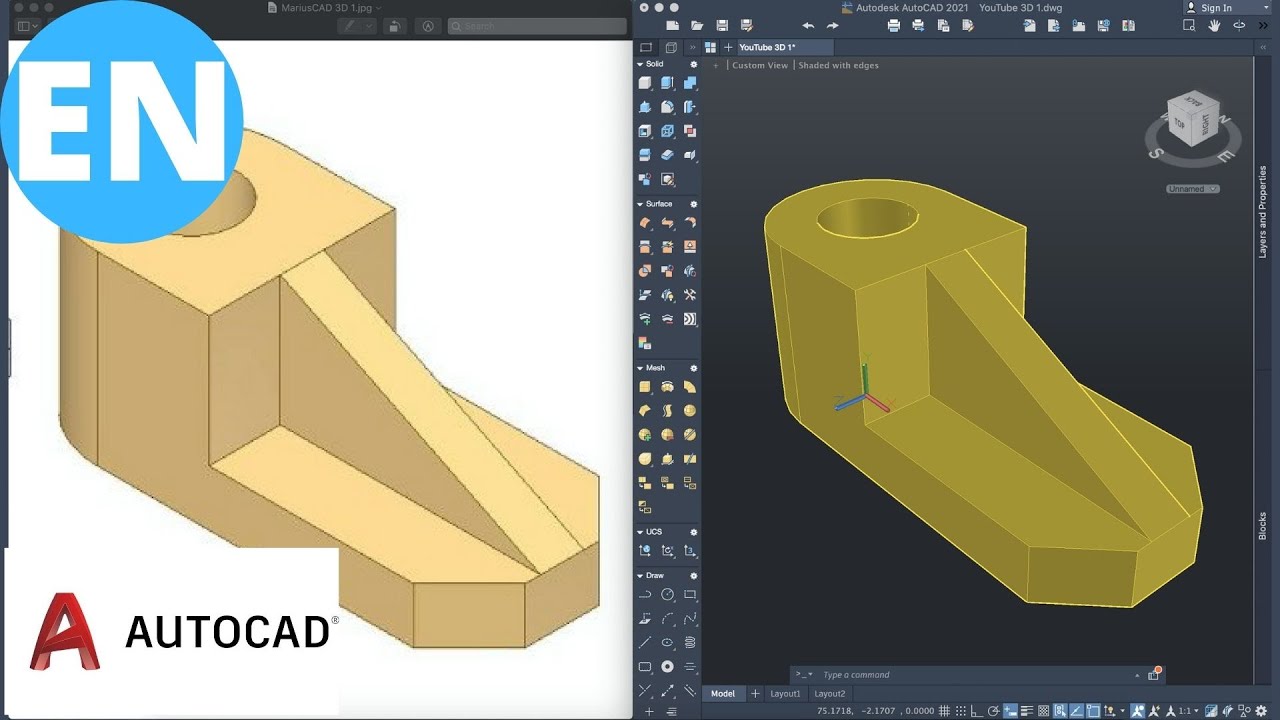Open command line recent commands dropdown
1280x720 pixels.
point(804,675)
